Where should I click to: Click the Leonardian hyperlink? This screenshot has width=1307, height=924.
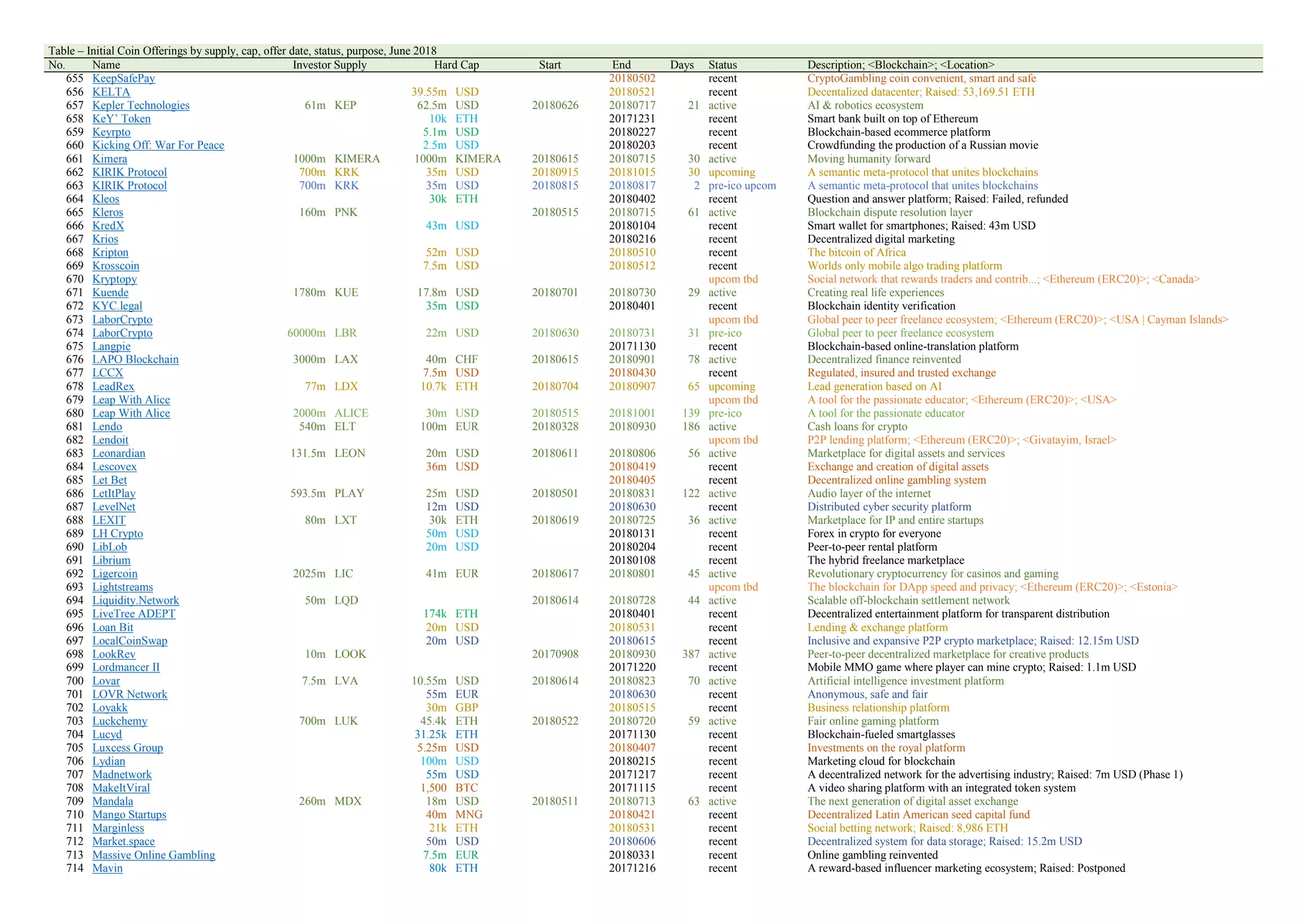118,453
